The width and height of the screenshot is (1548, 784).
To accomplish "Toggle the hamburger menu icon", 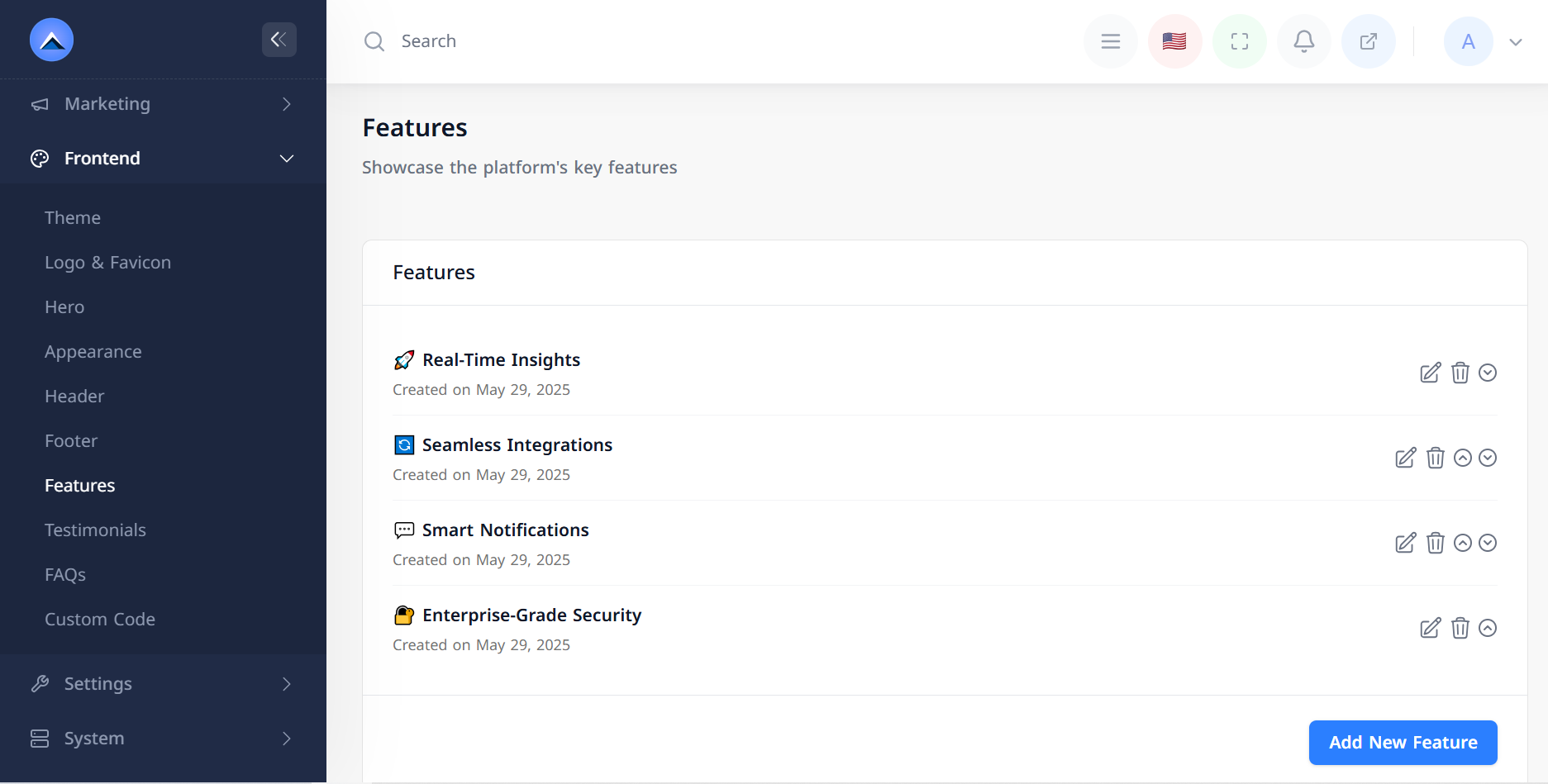I will click(x=1110, y=41).
